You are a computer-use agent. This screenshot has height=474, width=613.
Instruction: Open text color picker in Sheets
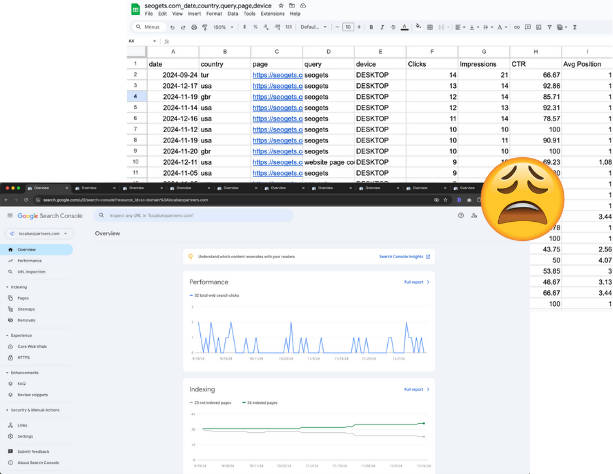coord(405,27)
